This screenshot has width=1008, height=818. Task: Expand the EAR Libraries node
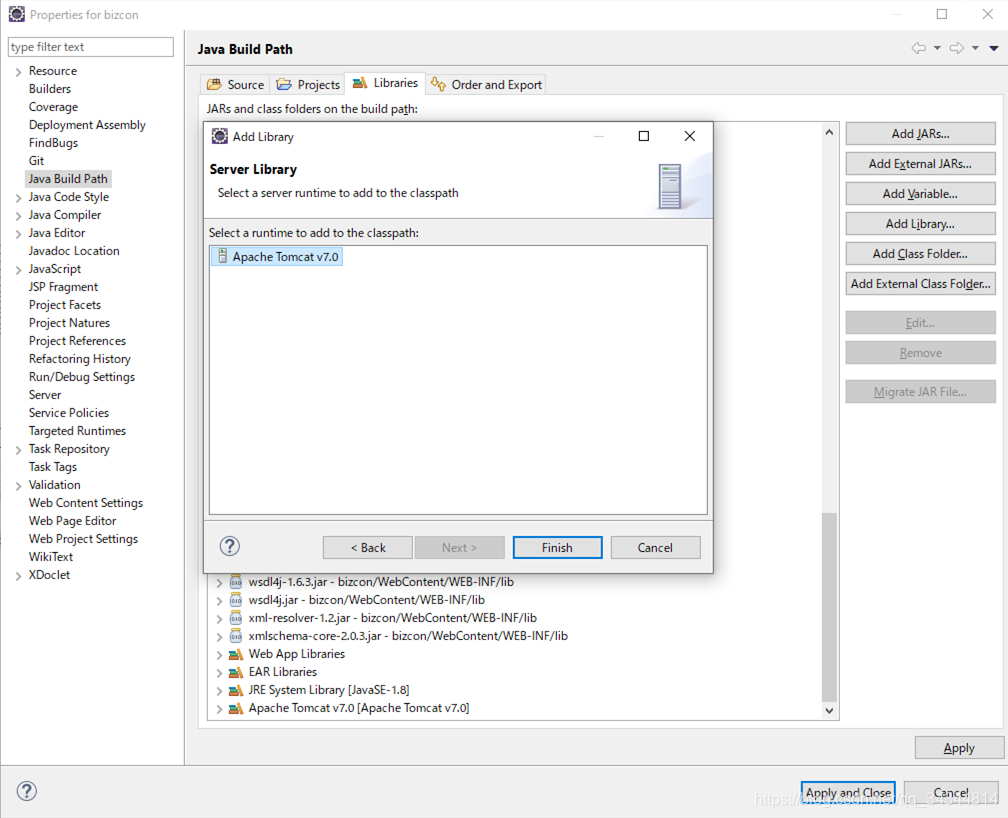pos(219,673)
